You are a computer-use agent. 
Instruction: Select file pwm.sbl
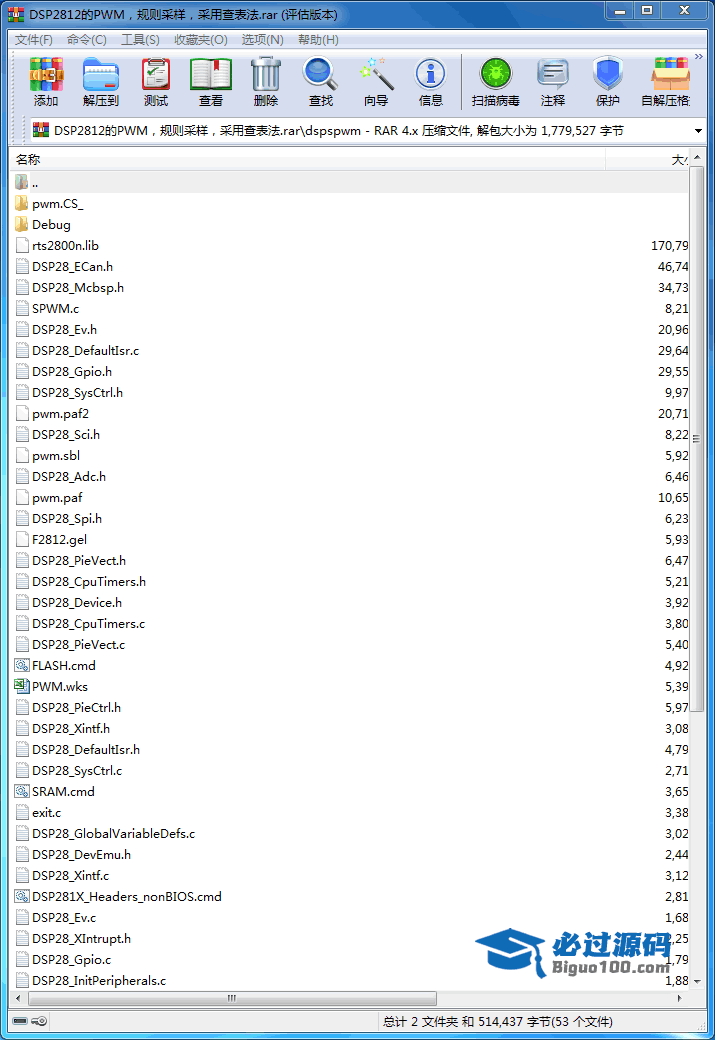point(56,456)
